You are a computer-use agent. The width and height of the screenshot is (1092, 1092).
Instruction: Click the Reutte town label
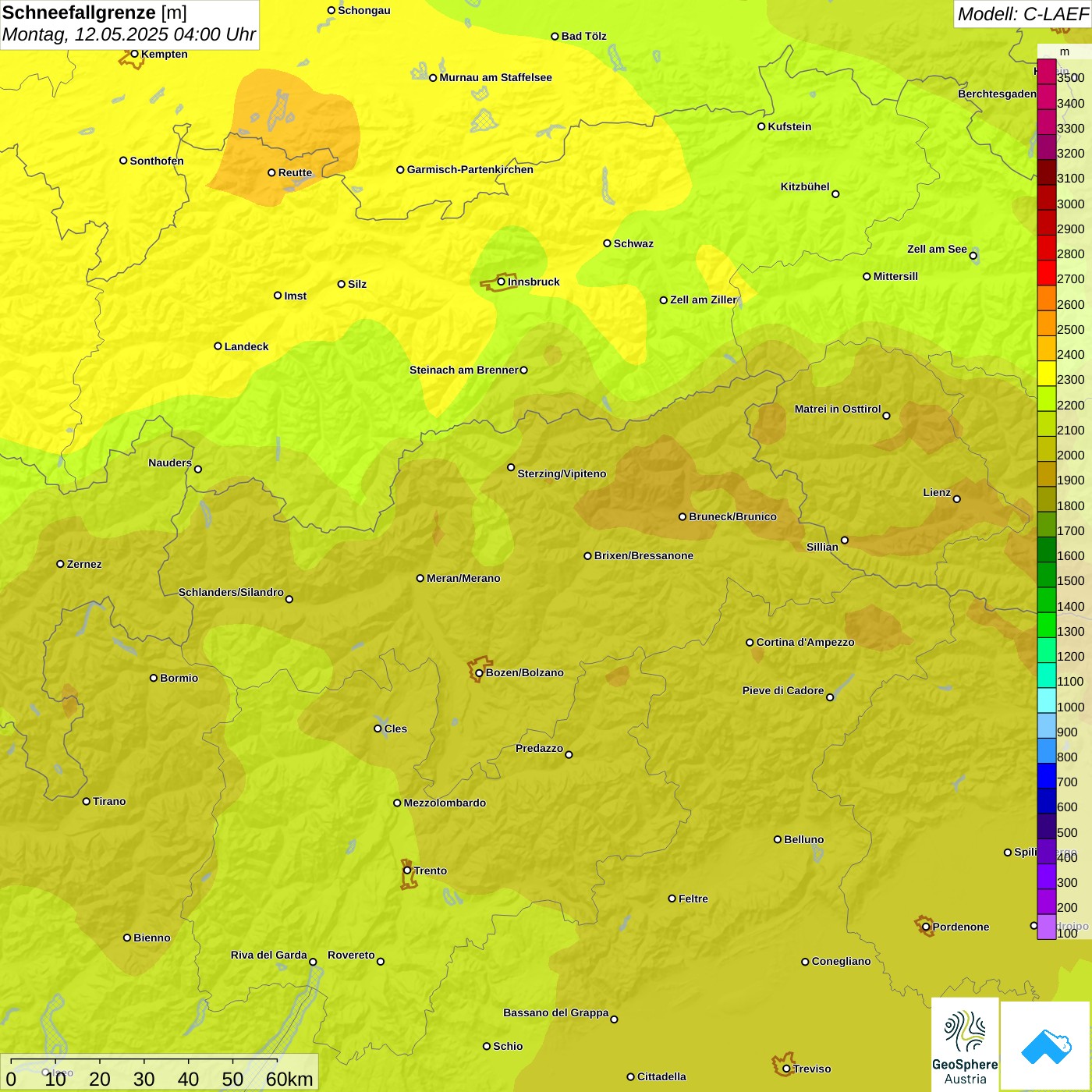click(295, 172)
